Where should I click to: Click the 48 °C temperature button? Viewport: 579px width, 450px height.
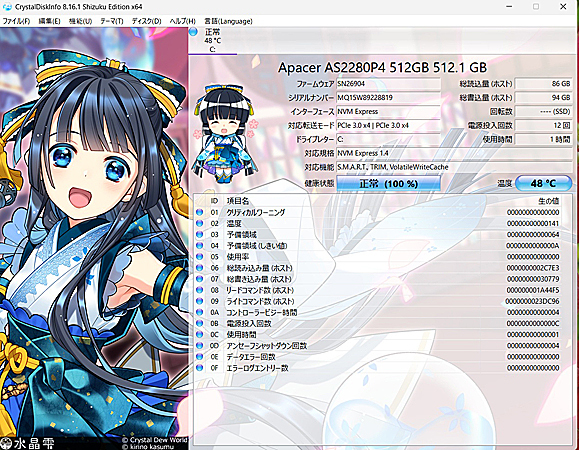click(543, 183)
